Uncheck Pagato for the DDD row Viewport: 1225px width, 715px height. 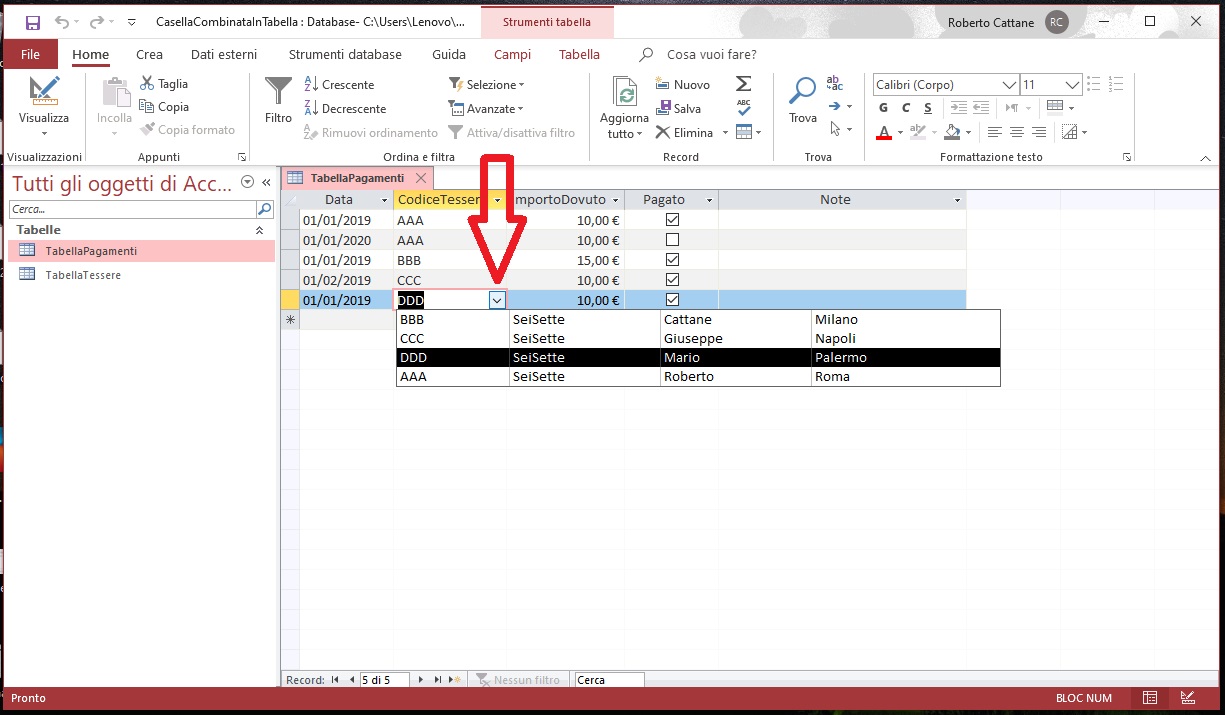673,300
